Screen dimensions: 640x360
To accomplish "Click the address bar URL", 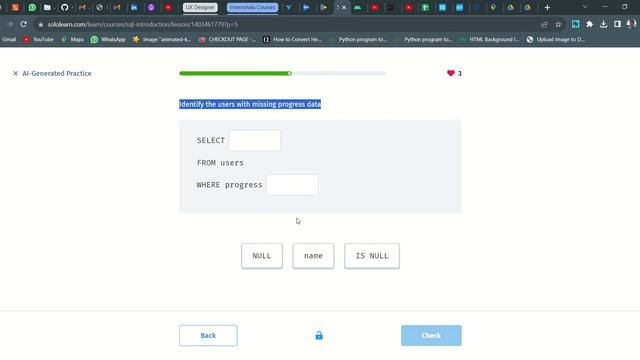I will 142,24.
